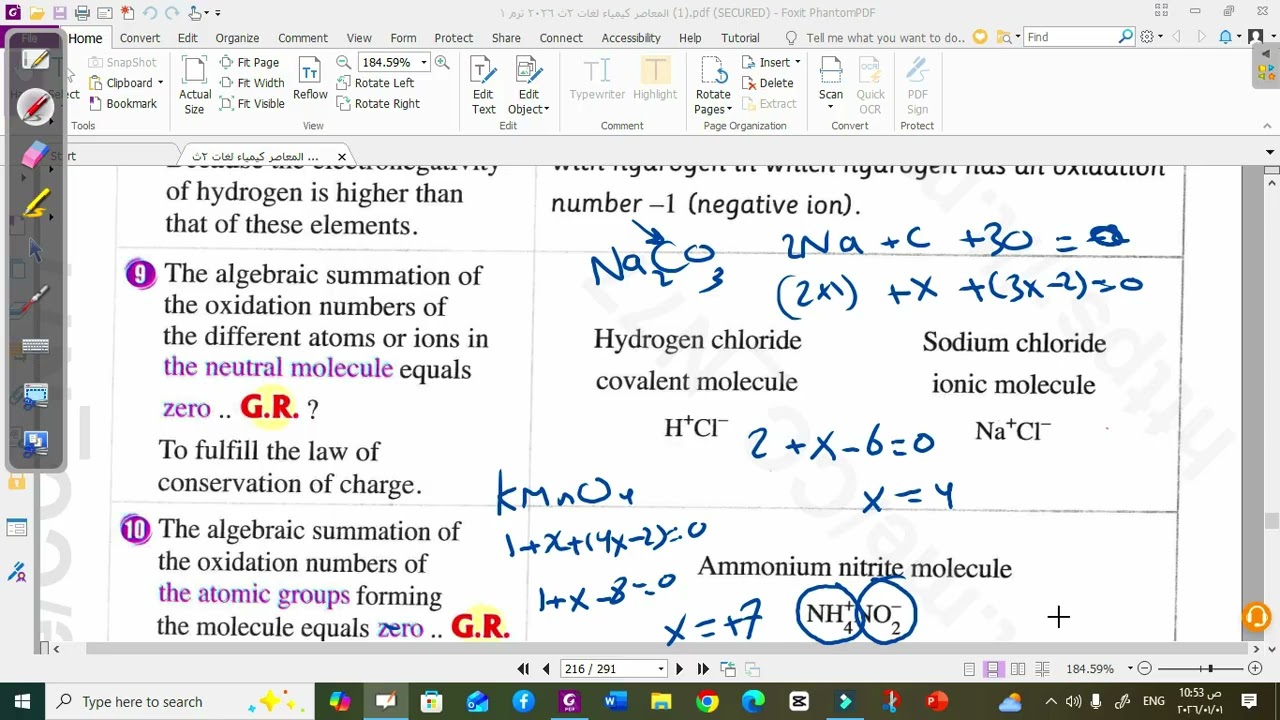Expand Insert pages dropdown
The image size is (1280, 720).
[x=797, y=62]
